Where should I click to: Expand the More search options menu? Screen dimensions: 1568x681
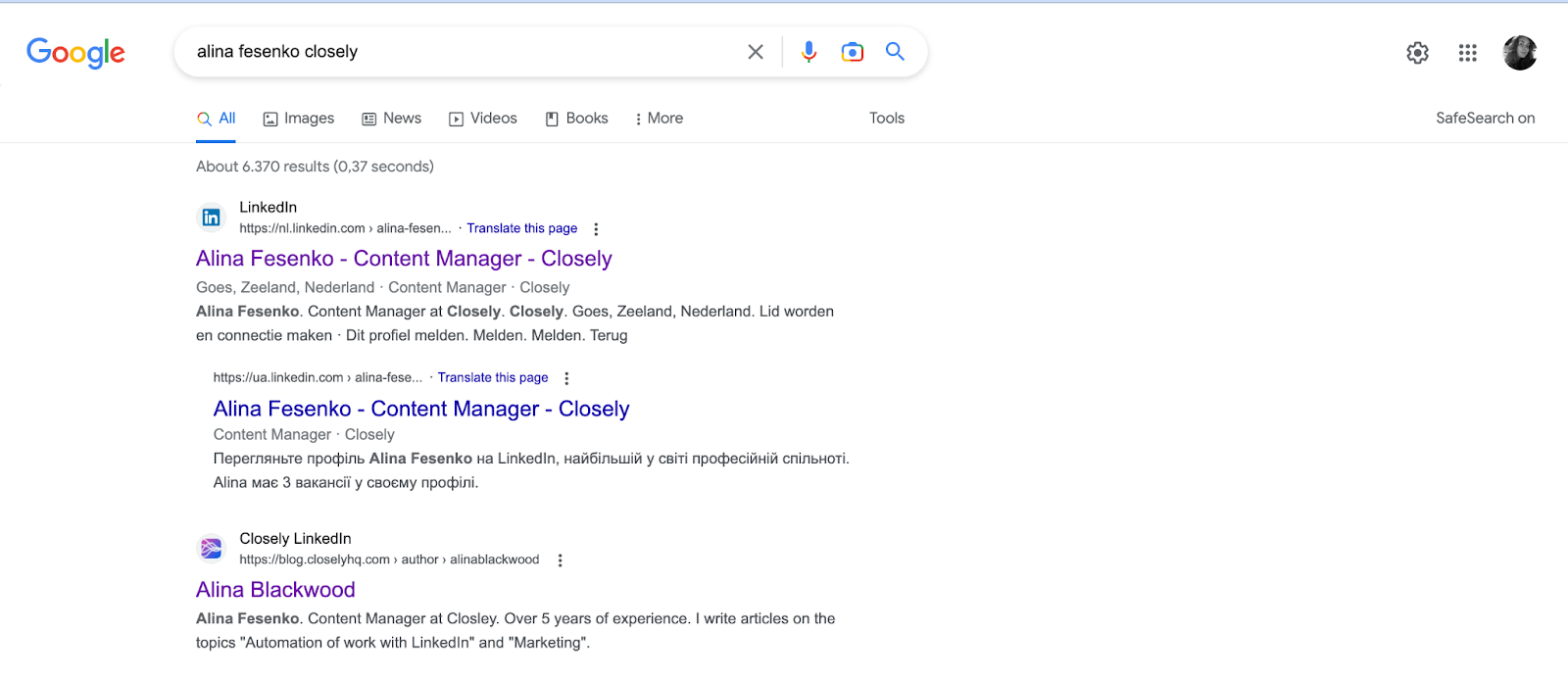coord(660,119)
